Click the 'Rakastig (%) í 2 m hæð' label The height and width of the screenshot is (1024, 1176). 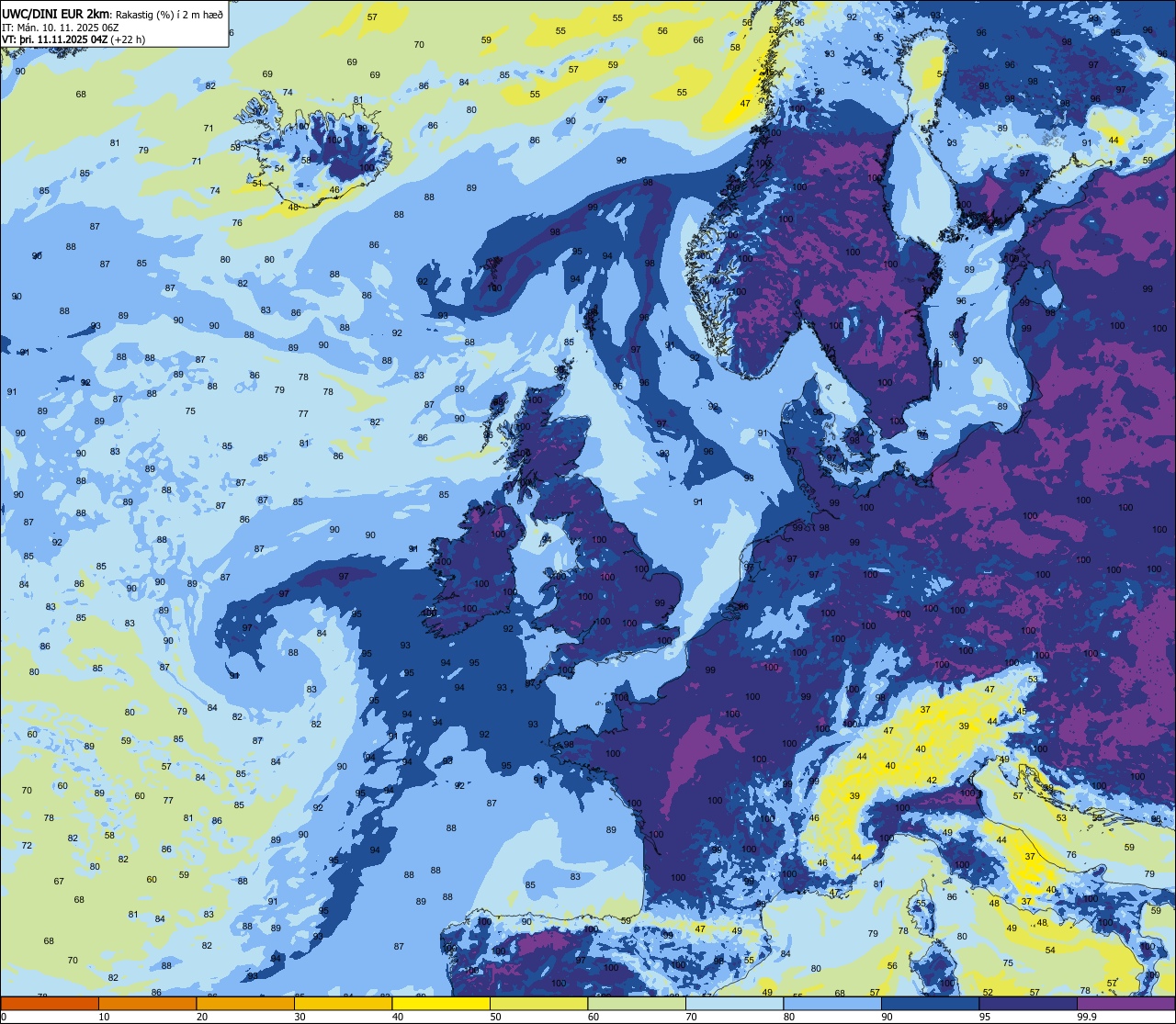coord(169,15)
